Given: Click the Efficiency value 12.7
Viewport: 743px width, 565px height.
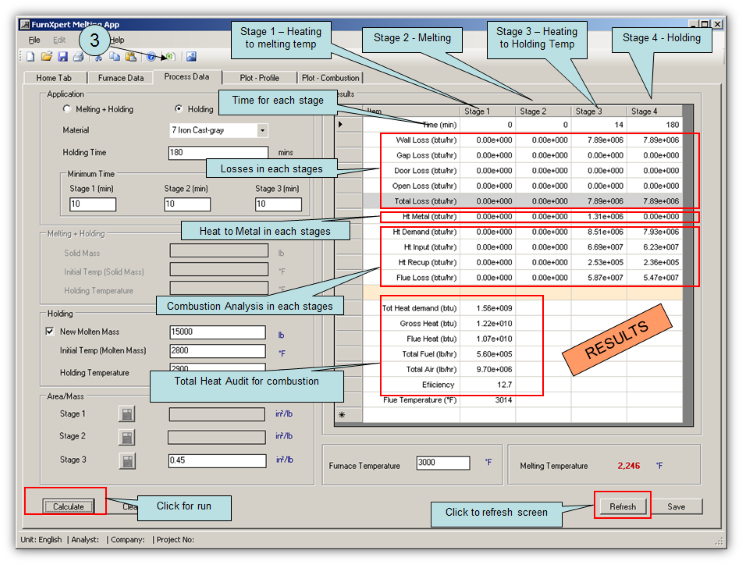Looking at the screenshot, I should (x=488, y=384).
